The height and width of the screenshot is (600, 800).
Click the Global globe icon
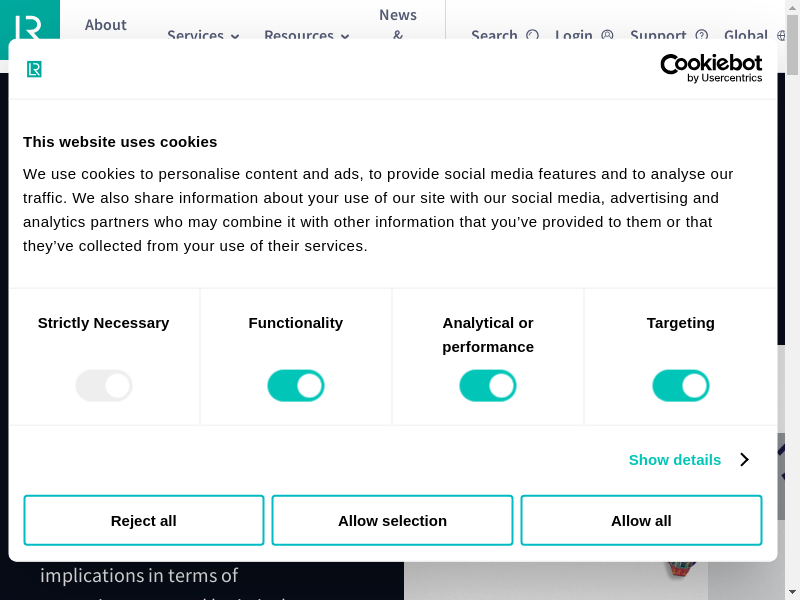click(782, 35)
